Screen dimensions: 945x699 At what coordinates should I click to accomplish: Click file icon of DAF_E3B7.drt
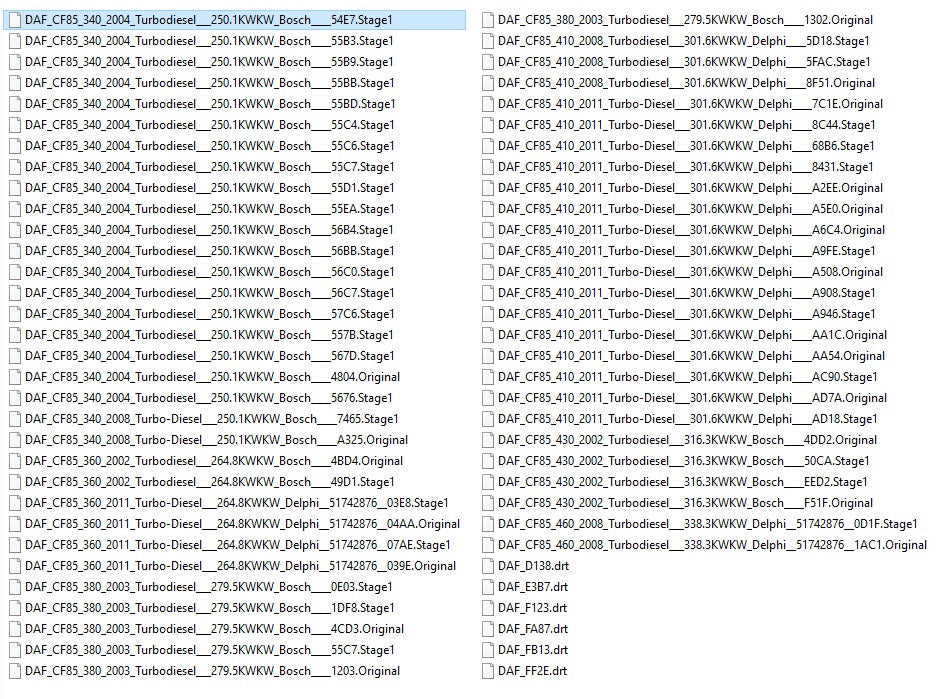(x=488, y=587)
